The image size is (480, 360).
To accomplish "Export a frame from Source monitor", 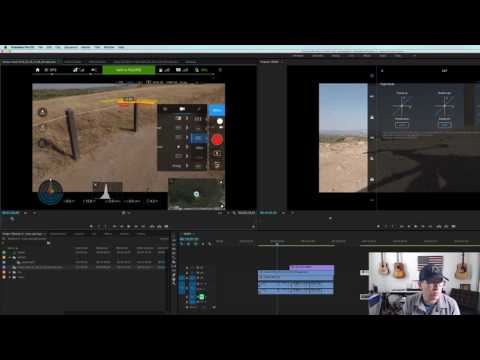I will point(166,226).
